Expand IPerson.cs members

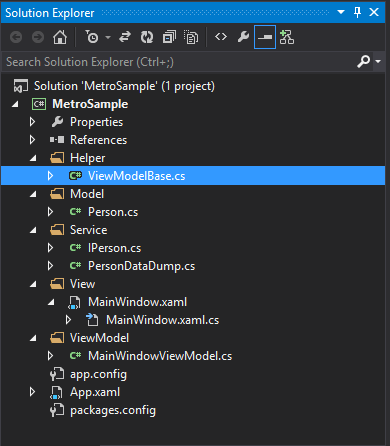point(50,248)
